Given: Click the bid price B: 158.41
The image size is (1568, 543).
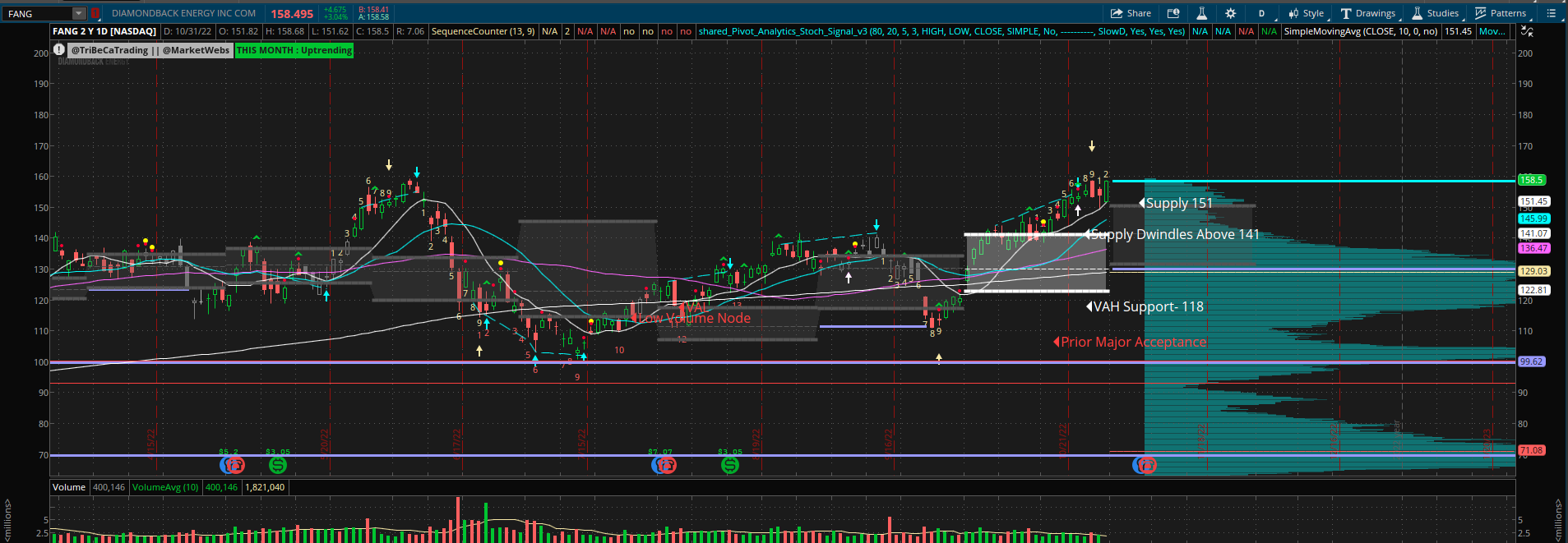Looking at the screenshot, I should (x=374, y=10).
